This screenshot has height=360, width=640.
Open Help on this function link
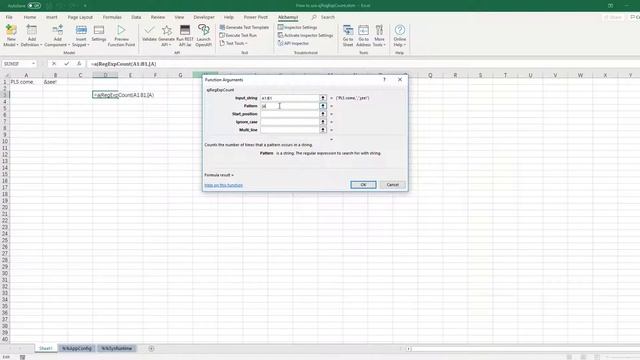[224, 185]
